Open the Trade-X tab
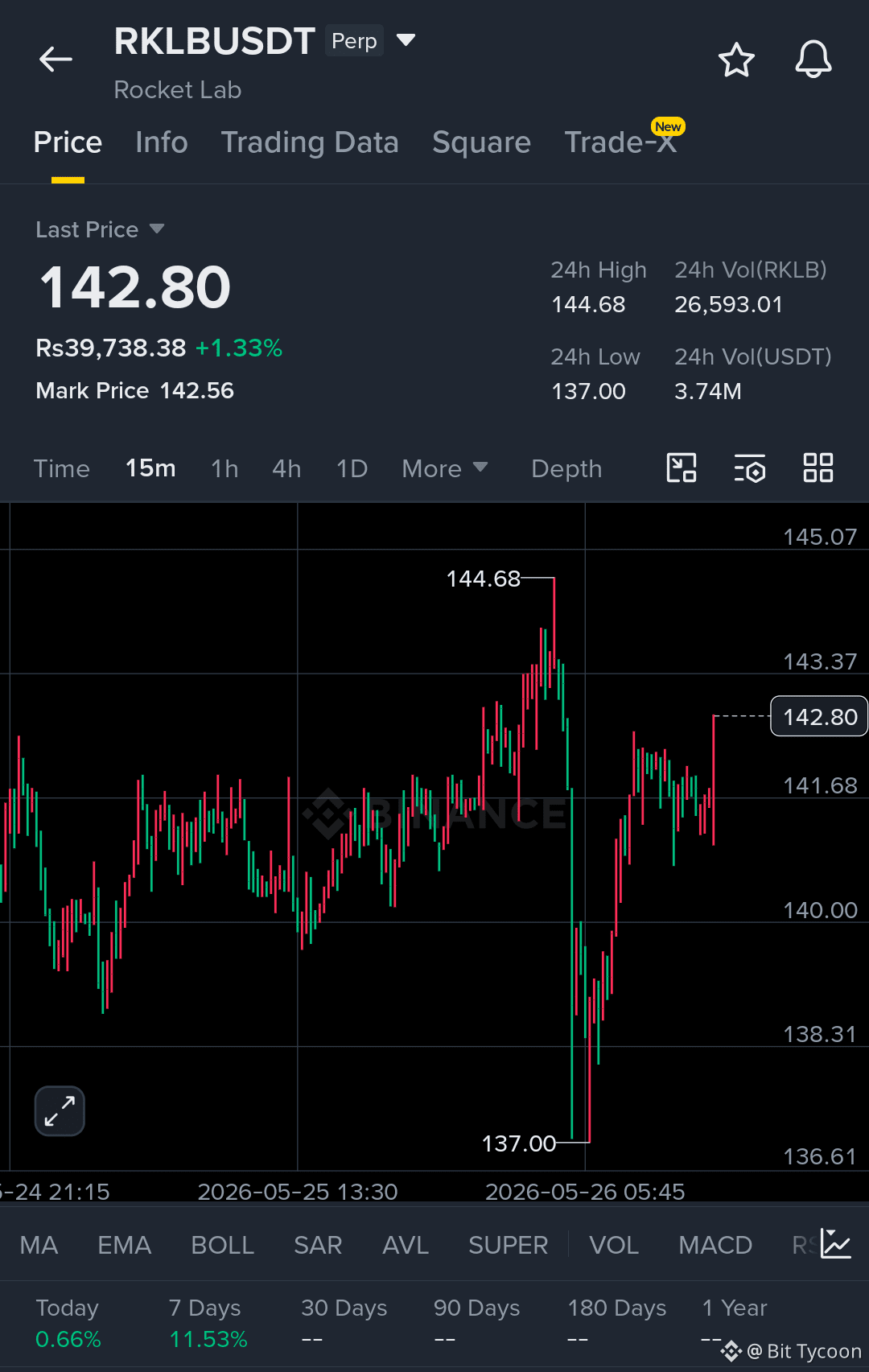The width and height of the screenshot is (869, 1372). click(x=620, y=142)
